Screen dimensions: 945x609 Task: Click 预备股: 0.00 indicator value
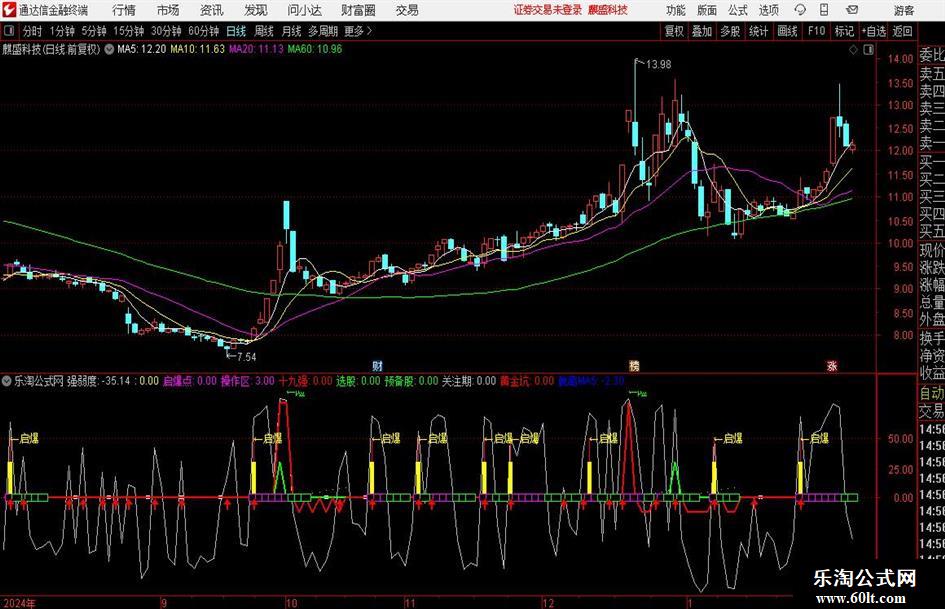point(411,381)
